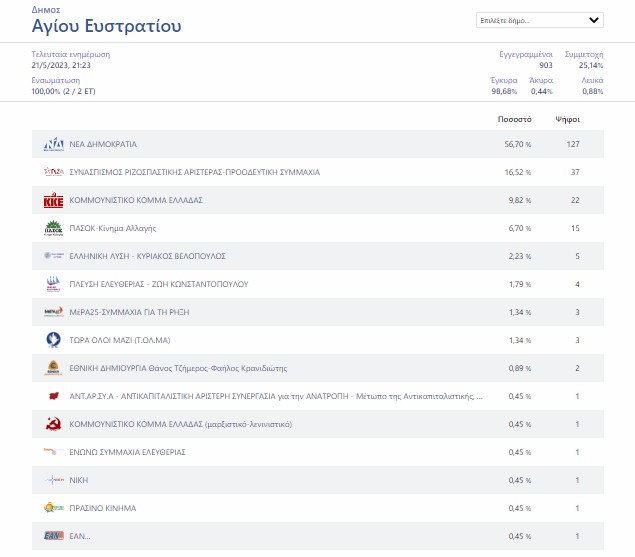
Task: Click the Νέα Δημοκρατία party logo
Action: (53, 144)
